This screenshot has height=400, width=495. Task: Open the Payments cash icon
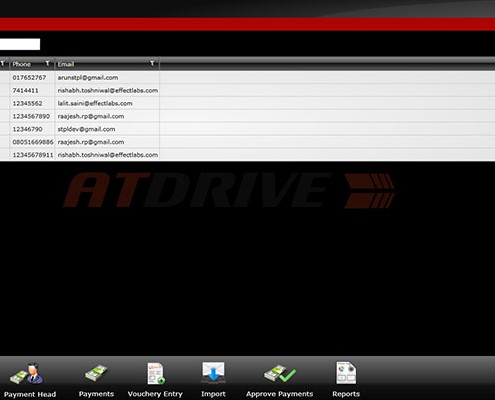click(x=96, y=373)
